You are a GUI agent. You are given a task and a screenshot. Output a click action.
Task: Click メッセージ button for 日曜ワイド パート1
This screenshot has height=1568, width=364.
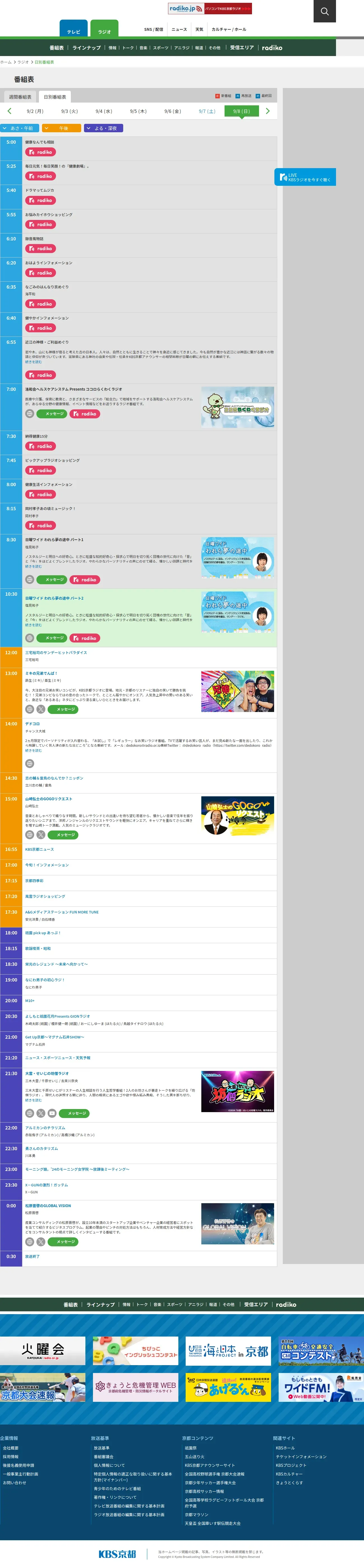pyautogui.click(x=52, y=579)
